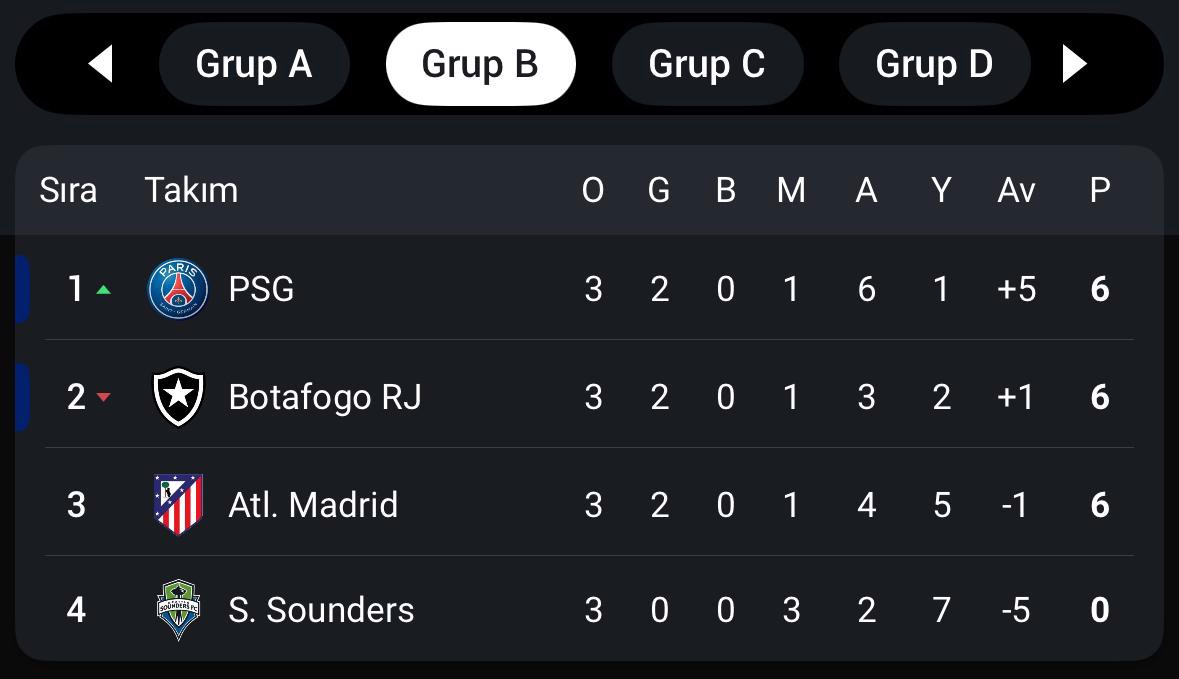Go to previous groups with left arrow
The image size is (1179, 679).
point(101,64)
